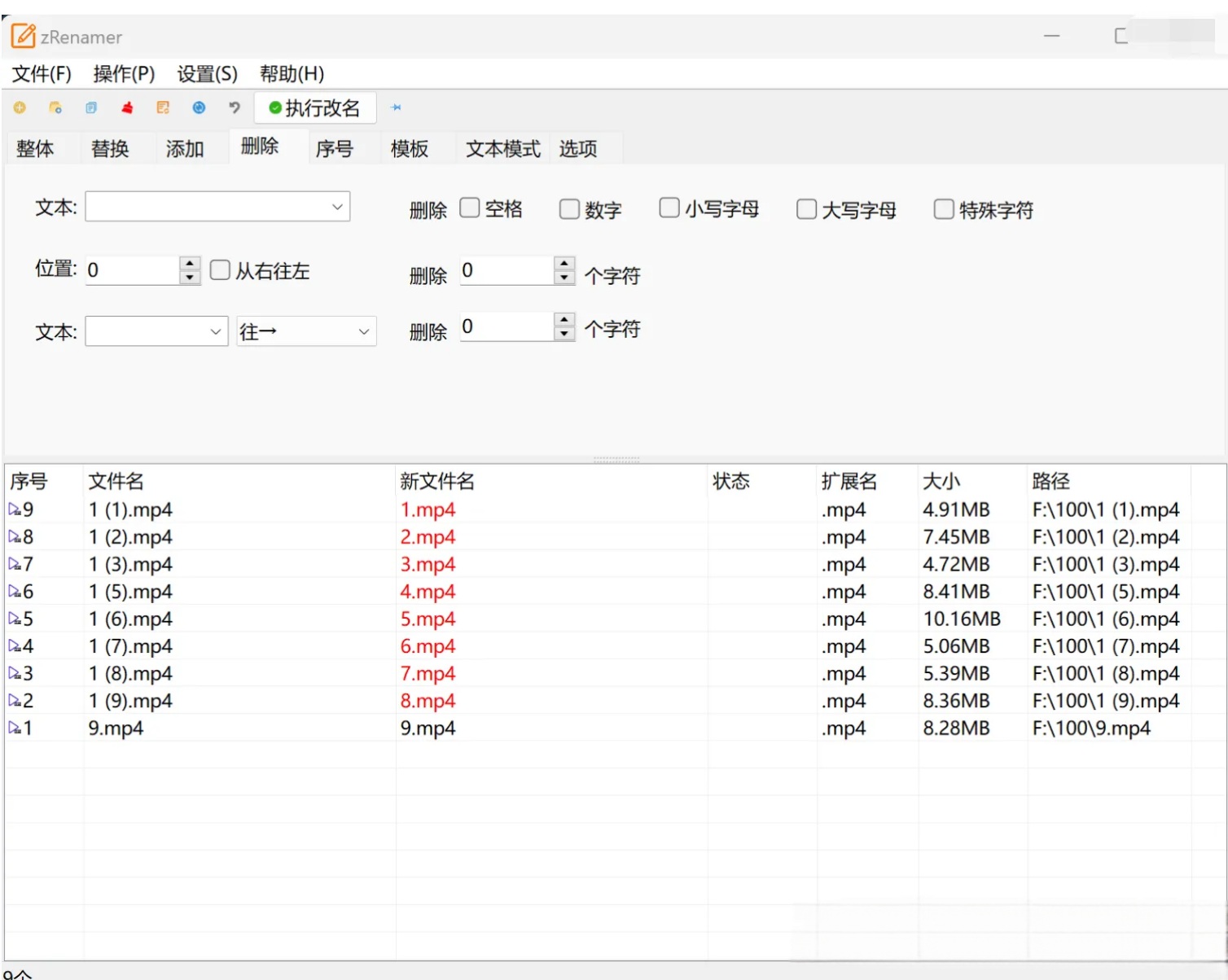Viewport: 1228px width, 980px height.
Task: Click the 删除 count field right of 往→
Action: (x=507, y=326)
